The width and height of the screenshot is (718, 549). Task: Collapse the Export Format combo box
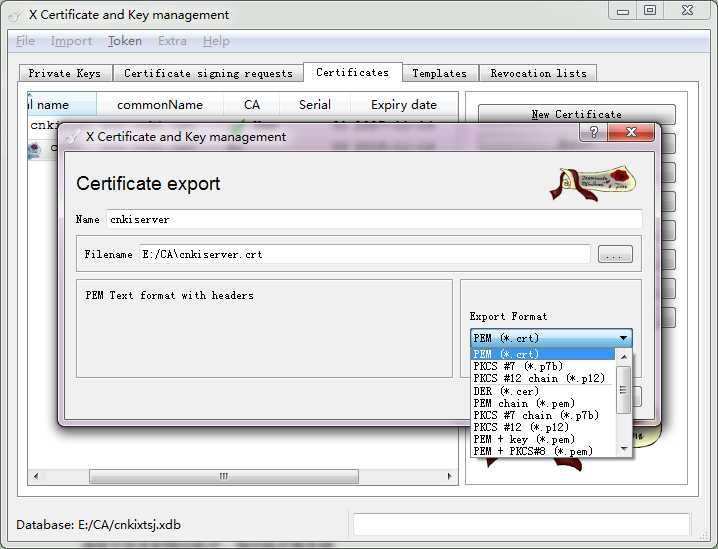(551, 338)
